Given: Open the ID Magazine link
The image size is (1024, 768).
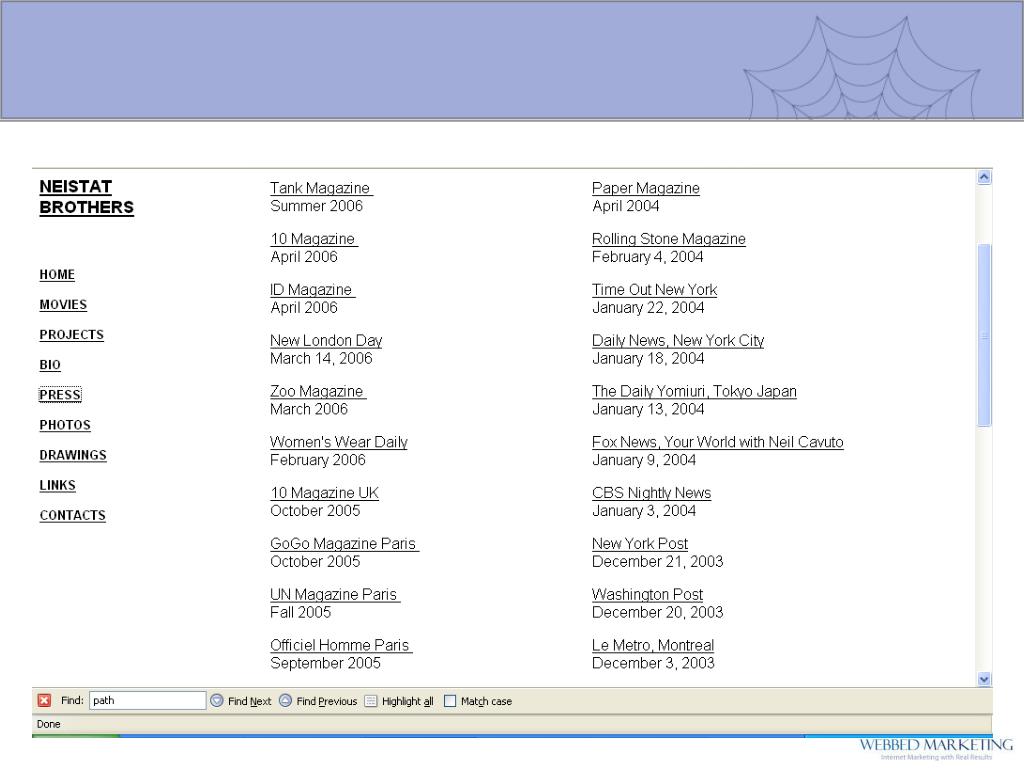Looking at the screenshot, I should 312,290.
